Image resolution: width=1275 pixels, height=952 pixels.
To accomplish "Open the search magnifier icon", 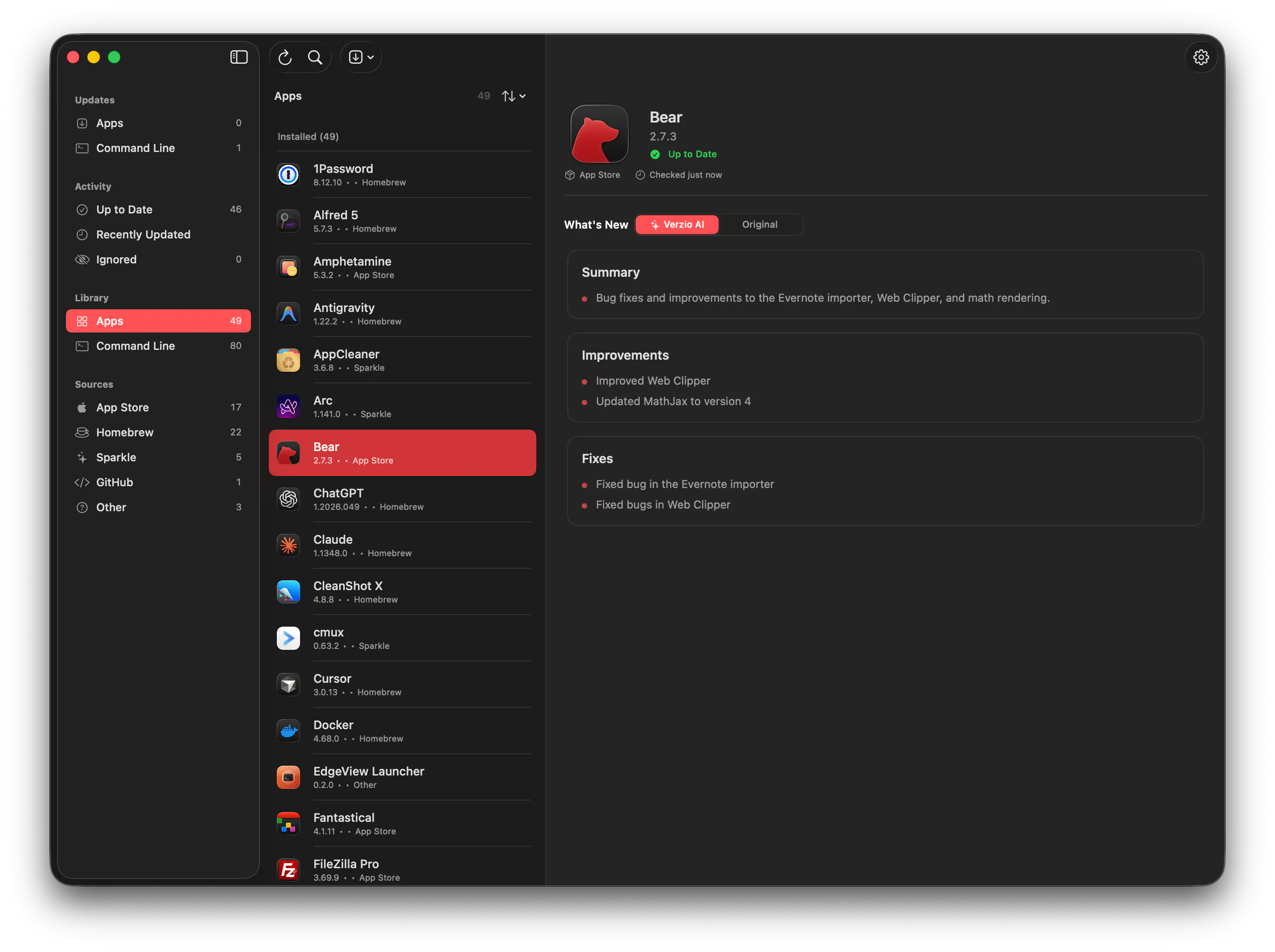I will point(315,57).
